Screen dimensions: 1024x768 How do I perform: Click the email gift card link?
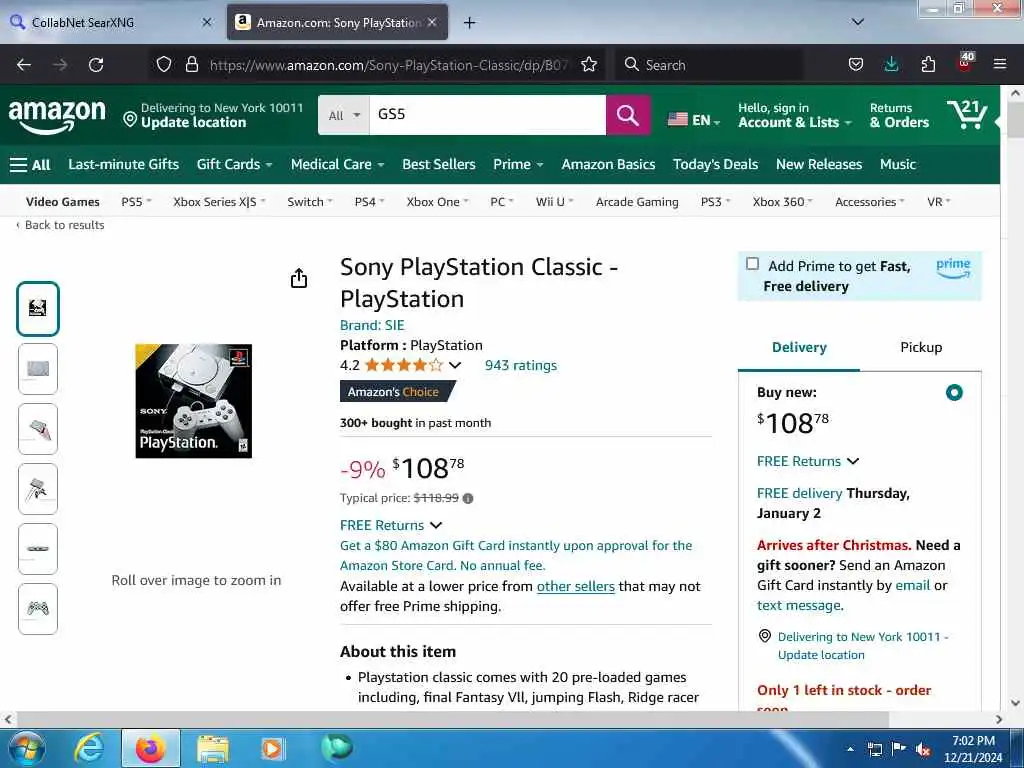(912, 585)
